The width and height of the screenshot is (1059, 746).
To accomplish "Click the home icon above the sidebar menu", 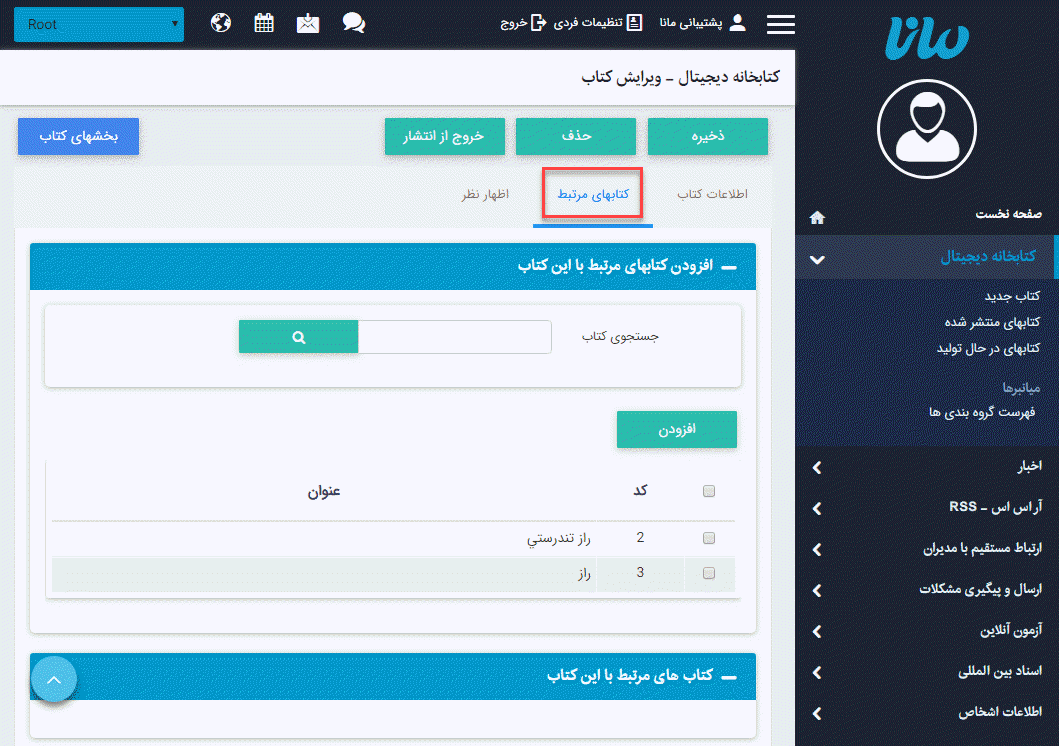I will (x=817, y=216).
